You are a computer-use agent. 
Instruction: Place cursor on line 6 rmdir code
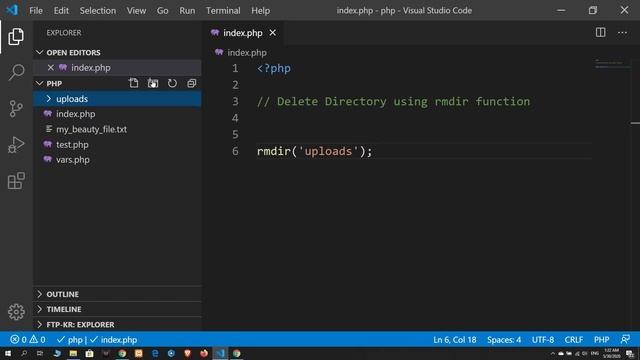click(314, 151)
